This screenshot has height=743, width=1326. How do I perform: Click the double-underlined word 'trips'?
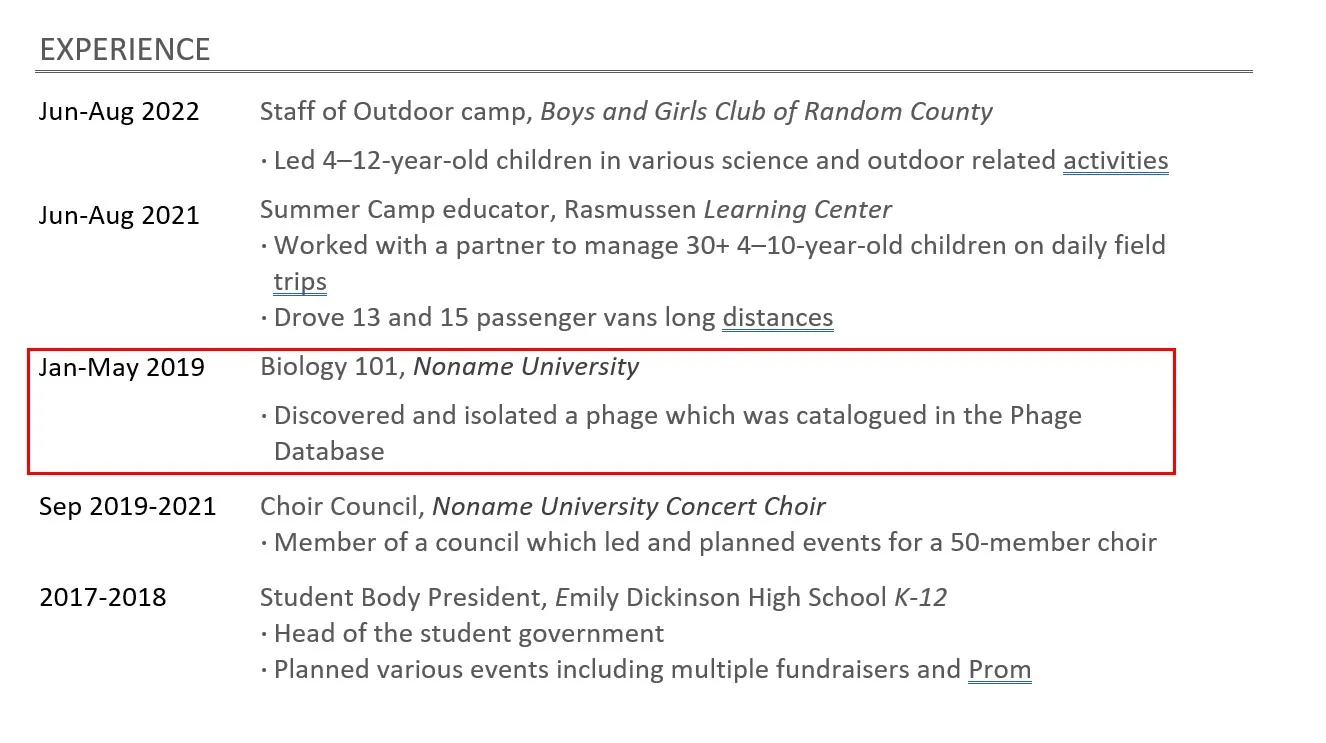pyautogui.click(x=300, y=282)
